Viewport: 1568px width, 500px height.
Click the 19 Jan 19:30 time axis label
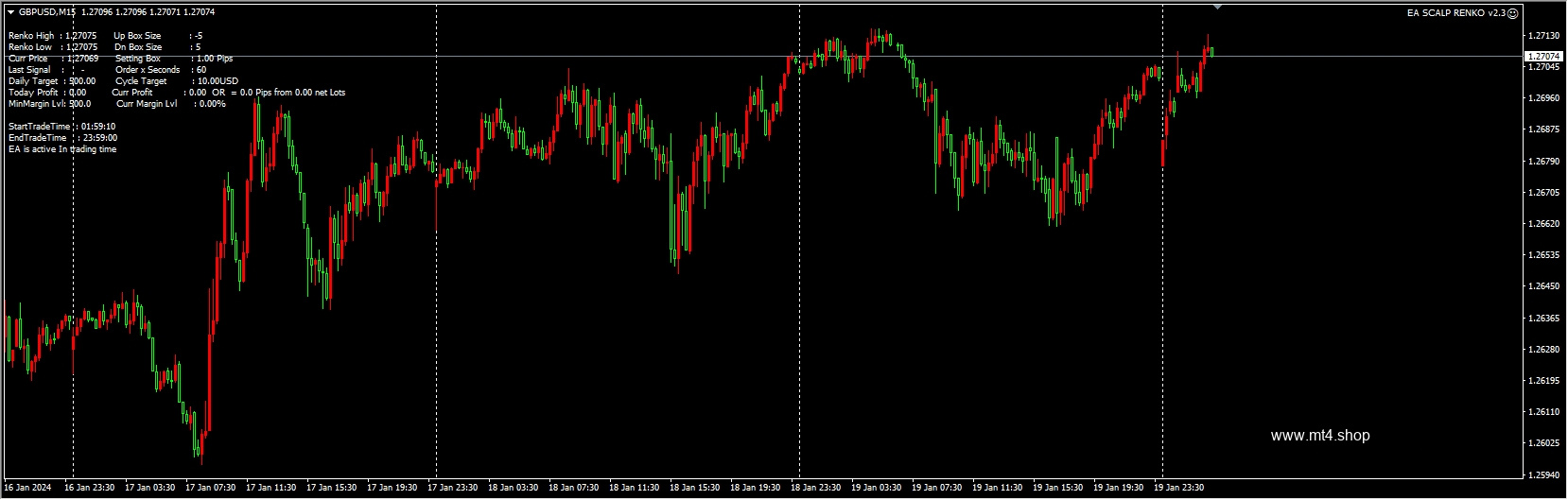point(1118,488)
